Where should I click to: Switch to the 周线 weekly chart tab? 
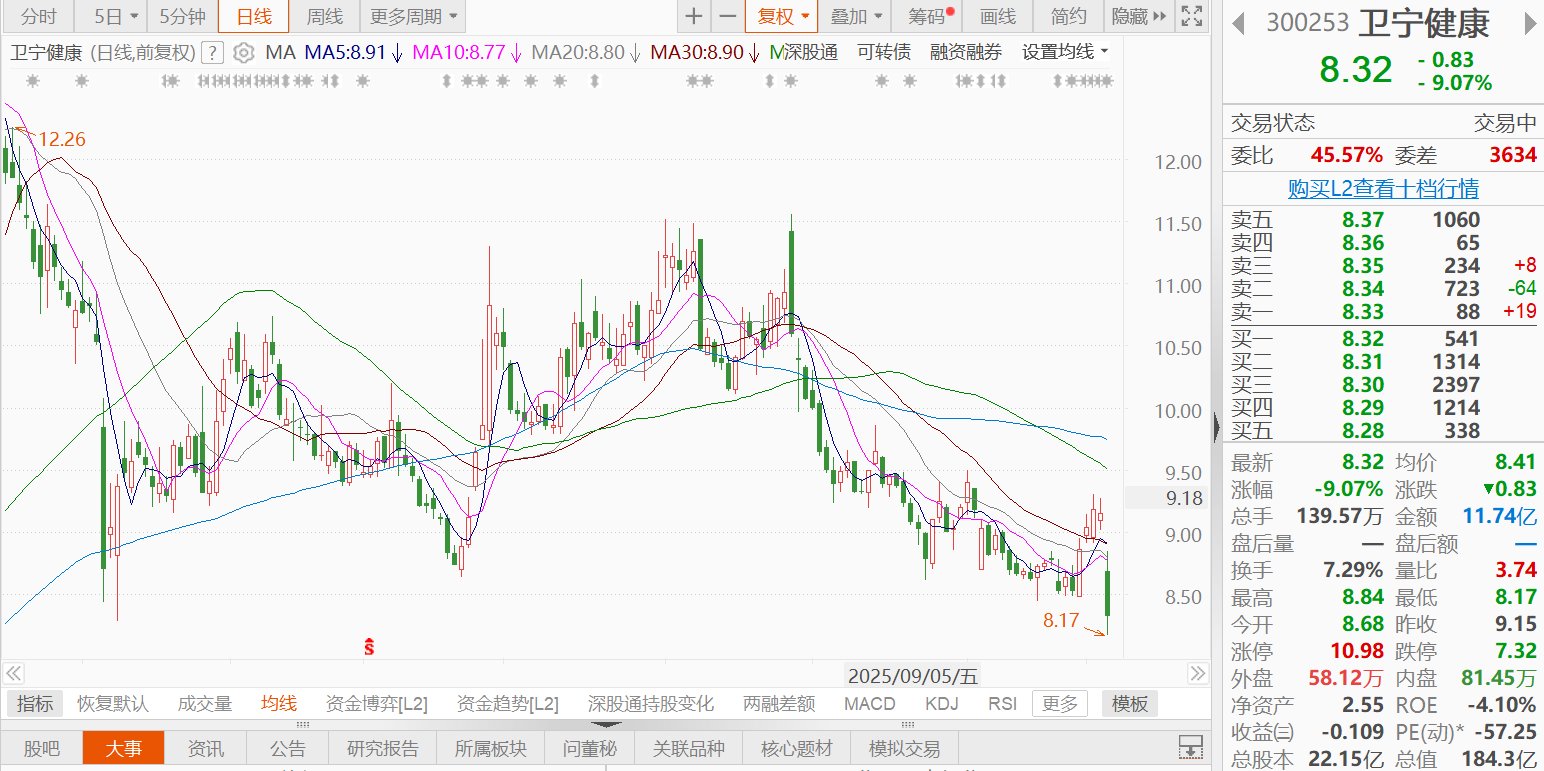point(324,16)
